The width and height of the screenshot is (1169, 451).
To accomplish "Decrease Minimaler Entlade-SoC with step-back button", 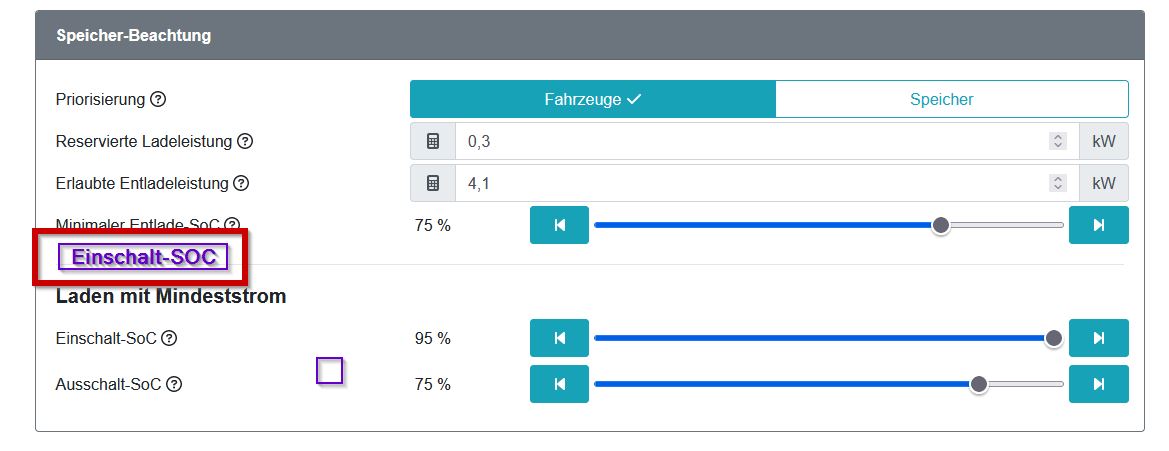I will [559, 225].
